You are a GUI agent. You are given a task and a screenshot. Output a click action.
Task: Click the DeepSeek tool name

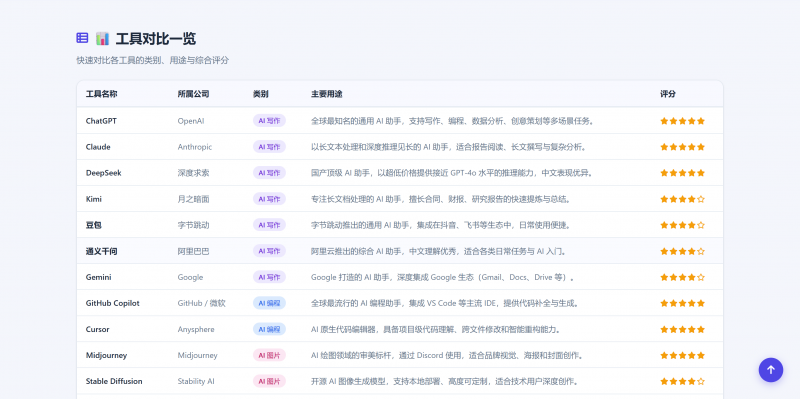coord(104,173)
